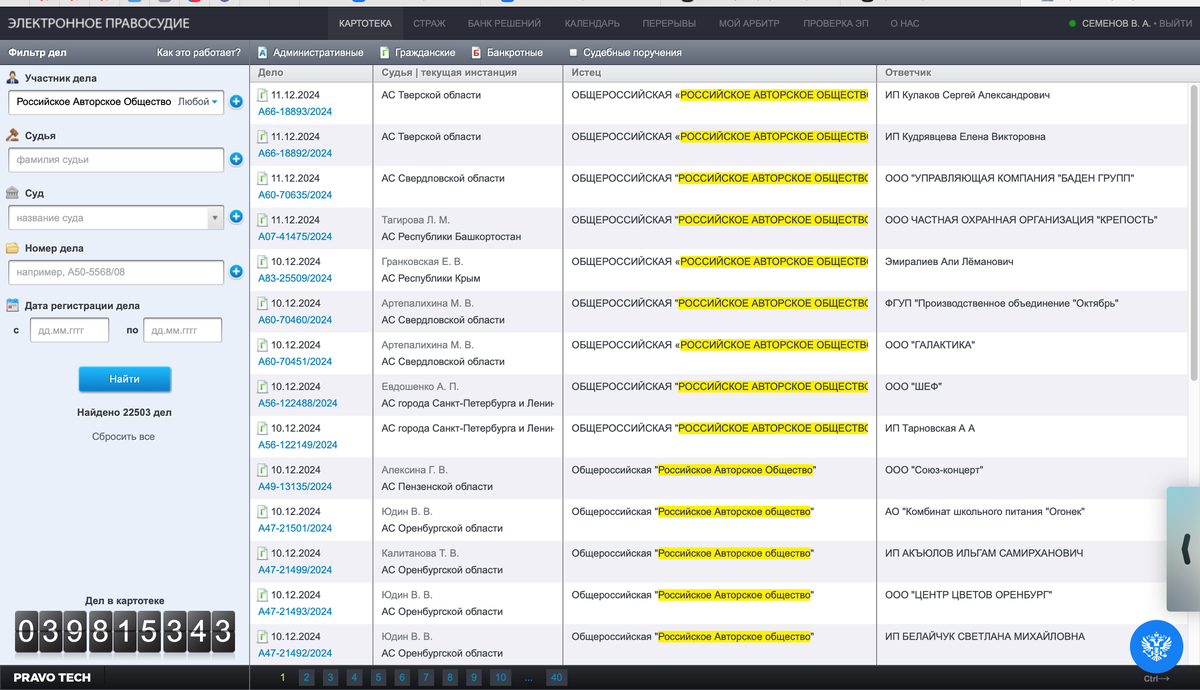Open case link А07-41475/2024
Image resolution: width=1200 pixels, height=690 pixels.
(x=295, y=237)
